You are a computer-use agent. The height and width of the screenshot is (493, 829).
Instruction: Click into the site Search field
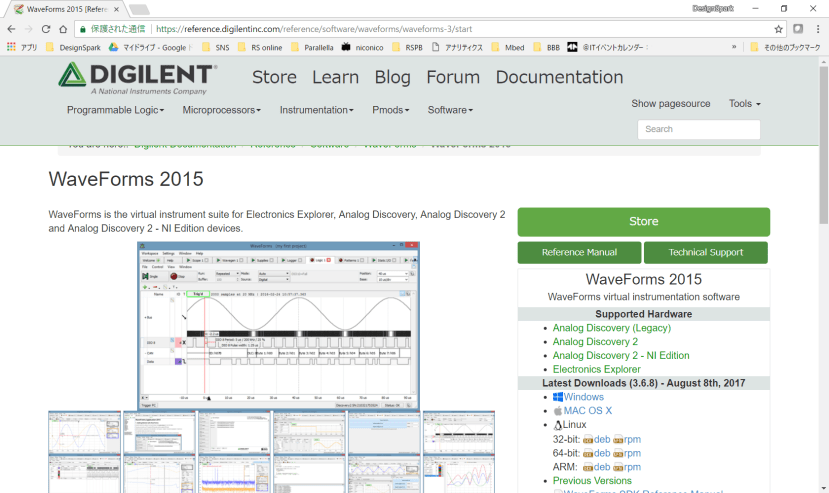click(699, 129)
